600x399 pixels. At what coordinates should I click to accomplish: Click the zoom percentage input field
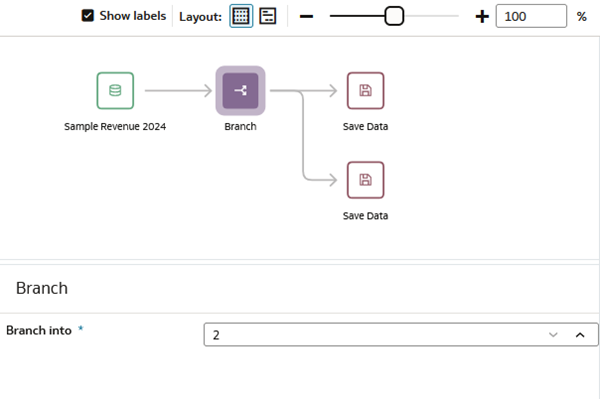coord(531,16)
